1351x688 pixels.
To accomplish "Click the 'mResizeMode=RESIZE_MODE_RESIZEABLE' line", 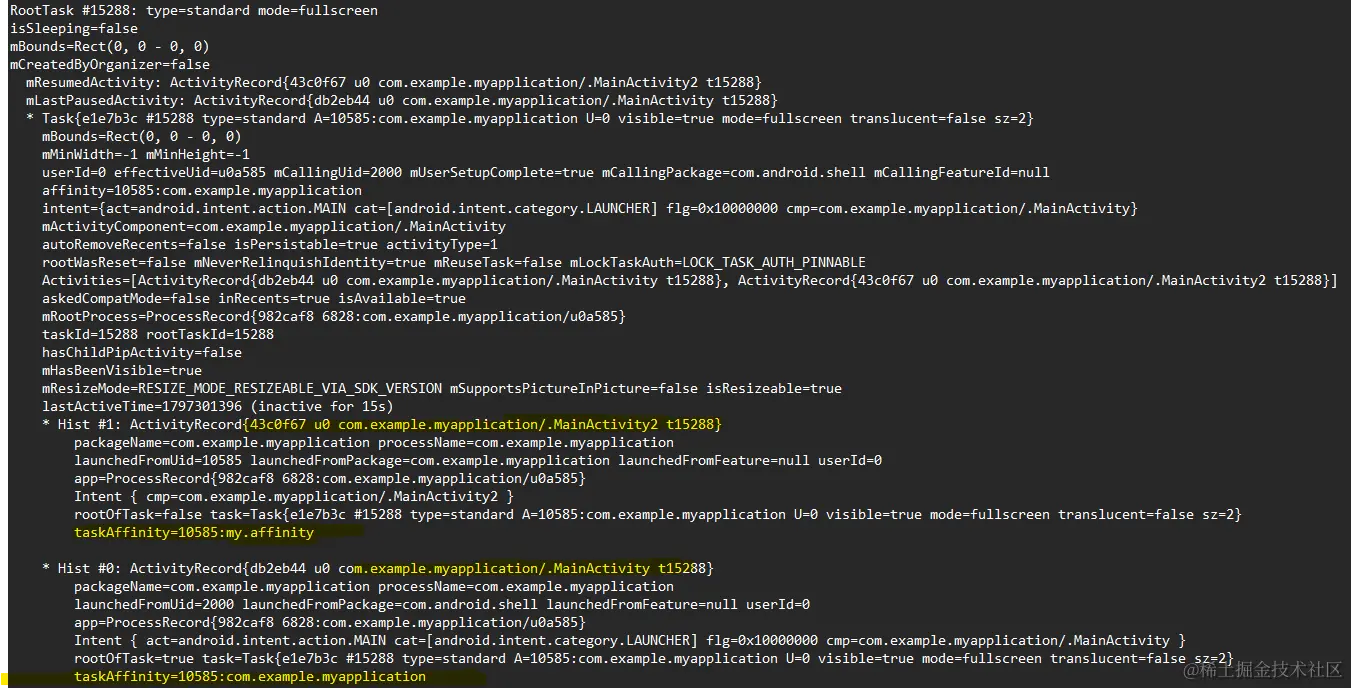I will (442, 389).
